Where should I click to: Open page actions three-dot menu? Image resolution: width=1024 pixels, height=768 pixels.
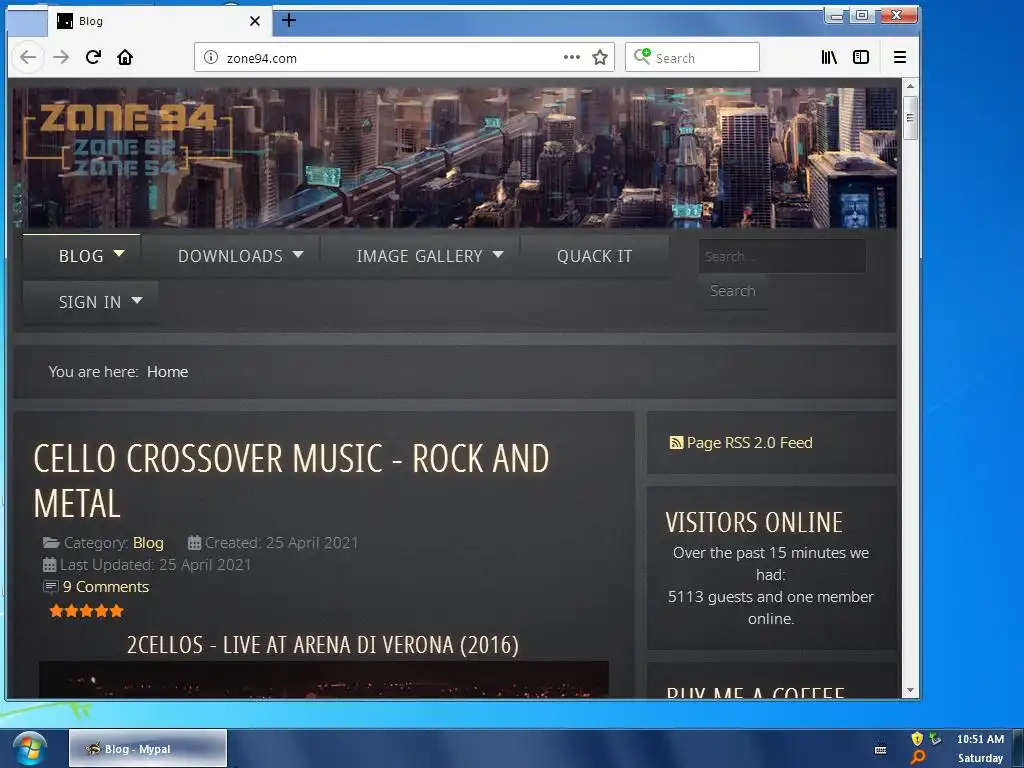[571, 57]
